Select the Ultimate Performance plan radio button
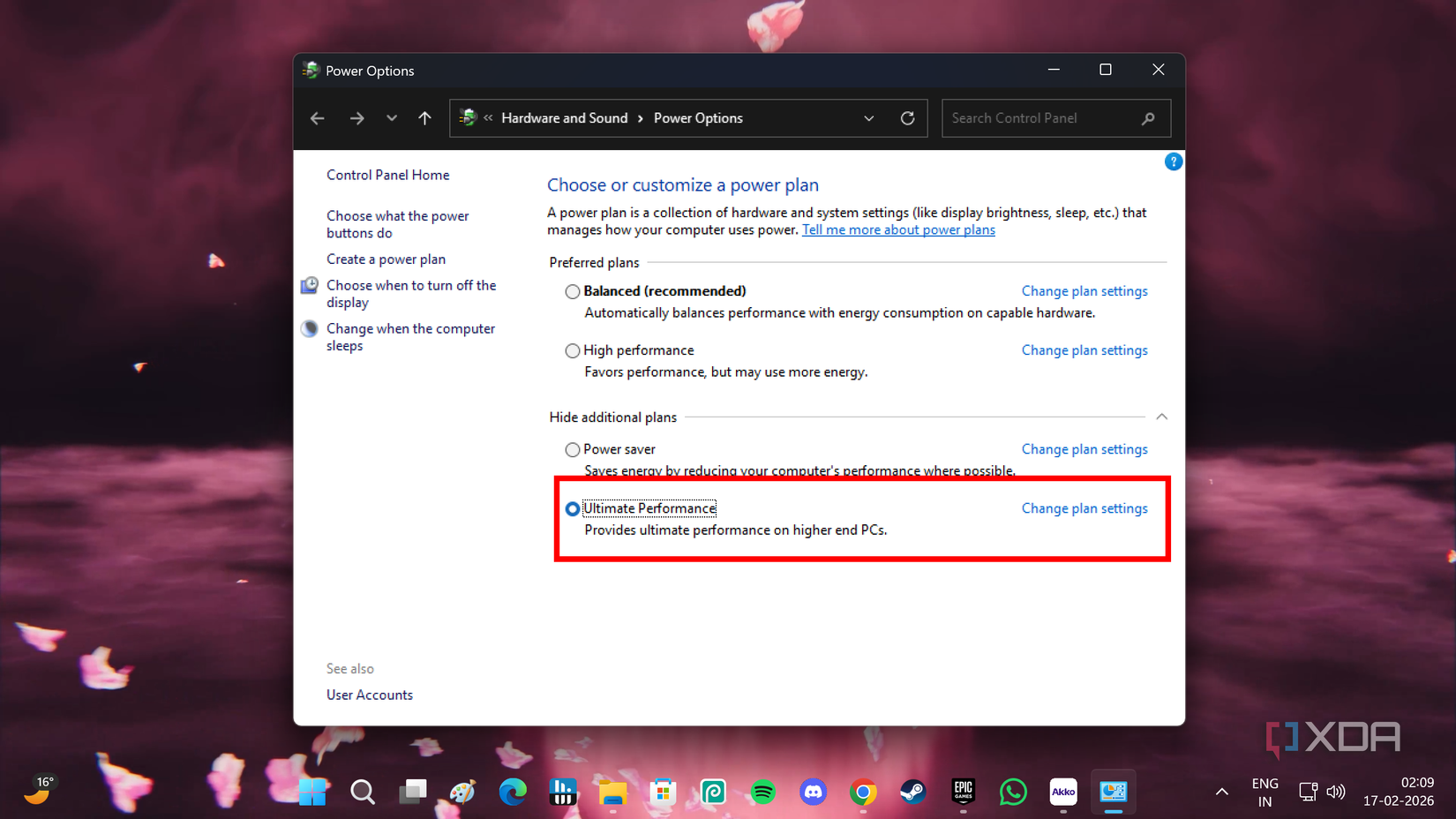Image resolution: width=1456 pixels, height=819 pixels. tap(573, 508)
